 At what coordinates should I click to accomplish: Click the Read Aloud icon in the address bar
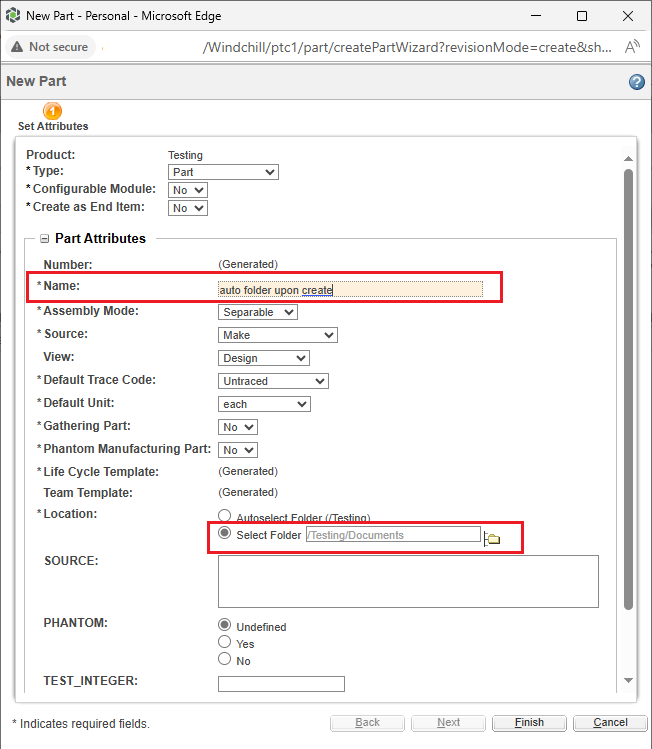(632, 47)
